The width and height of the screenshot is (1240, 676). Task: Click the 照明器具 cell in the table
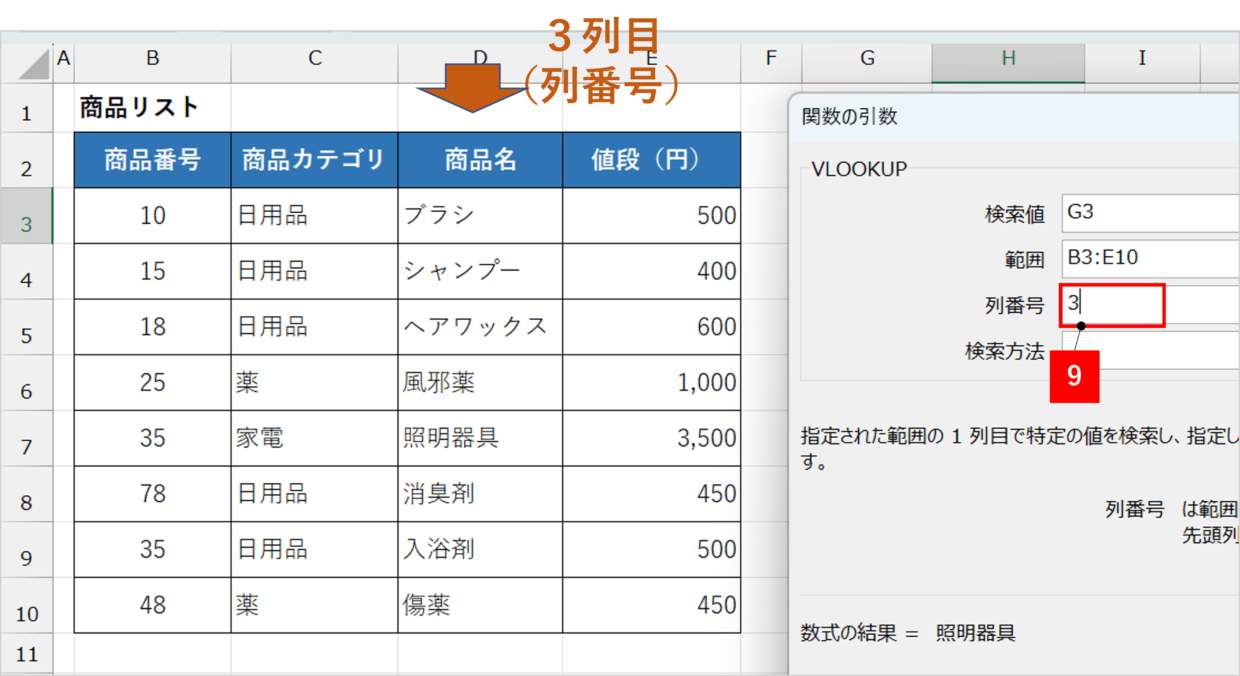pos(480,438)
